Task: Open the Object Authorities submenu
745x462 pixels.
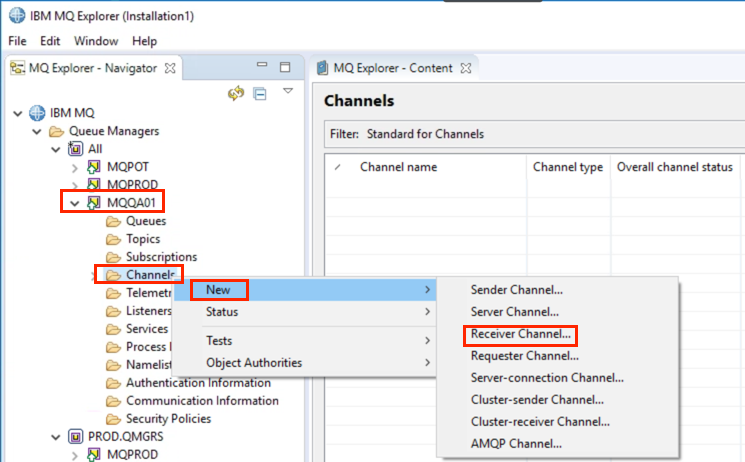Action: tap(305, 363)
